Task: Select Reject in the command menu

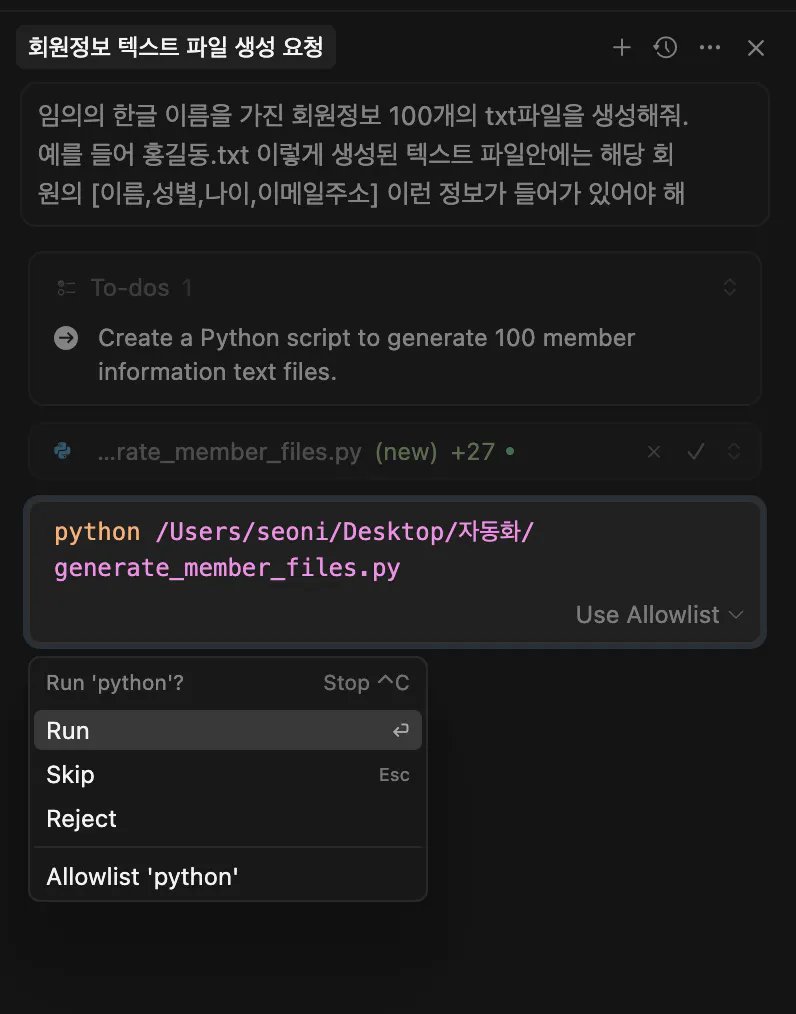Action: click(x=227, y=819)
